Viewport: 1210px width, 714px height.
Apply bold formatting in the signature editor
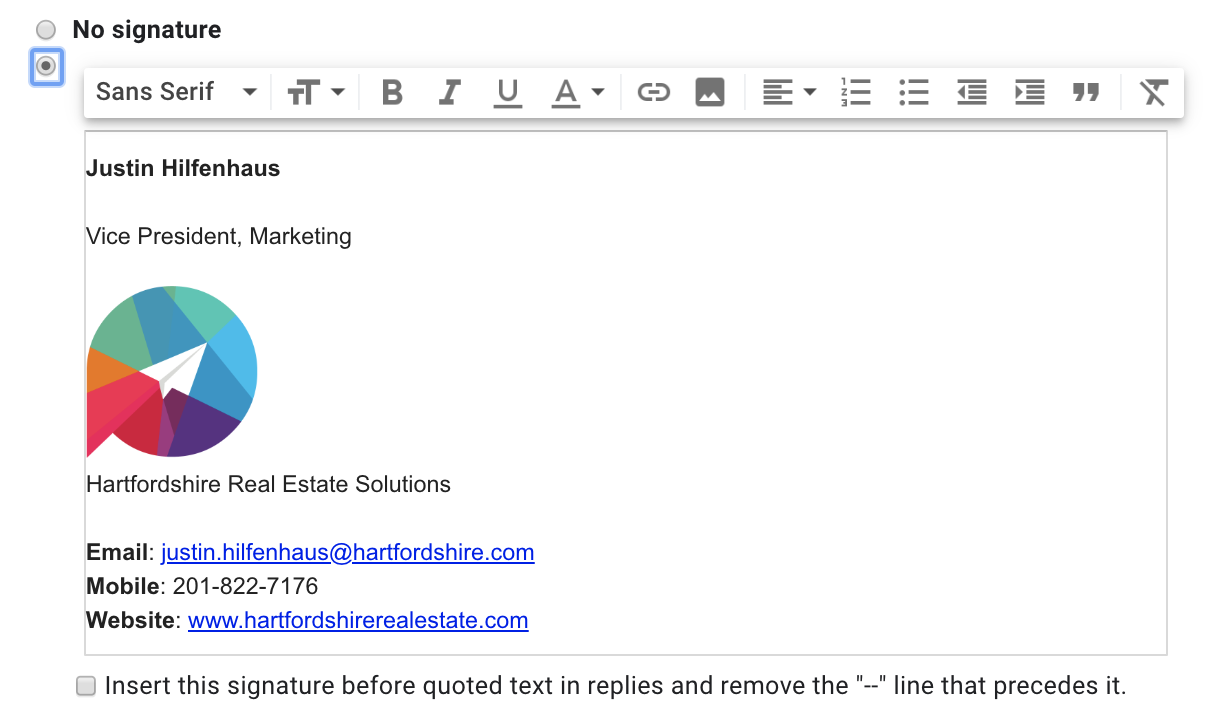(391, 91)
